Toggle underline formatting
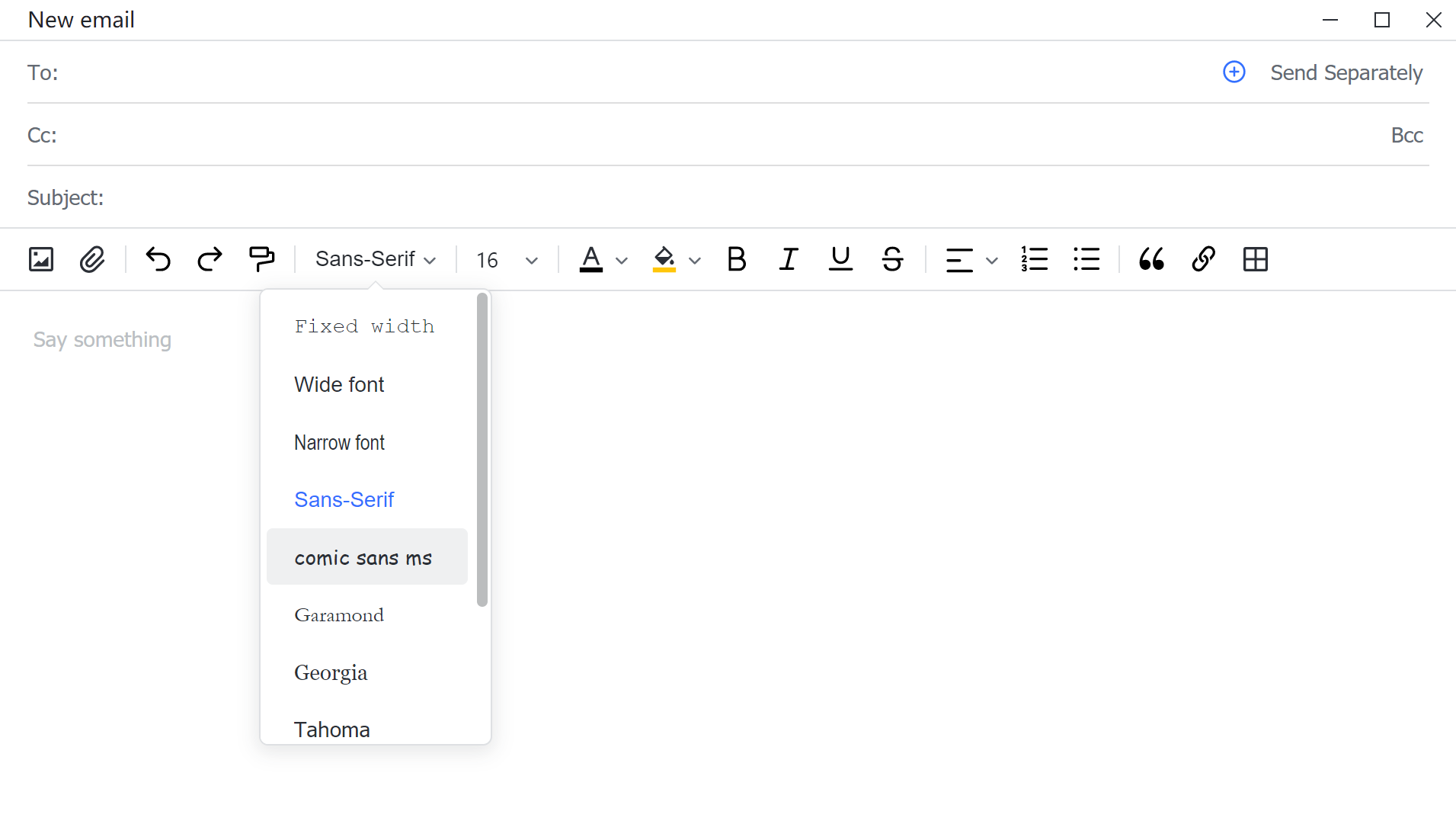The width and height of the screenshot is (1456, 821). (840, 259)
